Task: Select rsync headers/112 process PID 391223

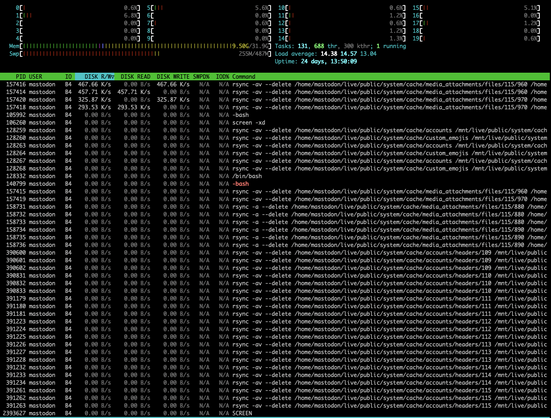Action: point(276,321)
